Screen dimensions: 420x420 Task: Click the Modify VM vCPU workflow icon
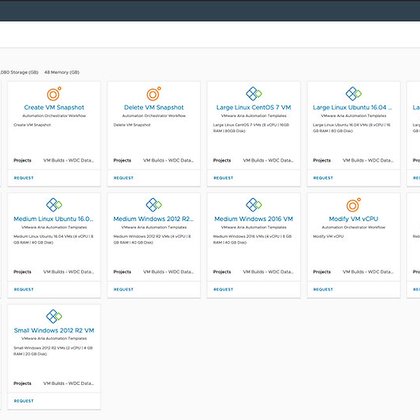(x=354, y=205)
